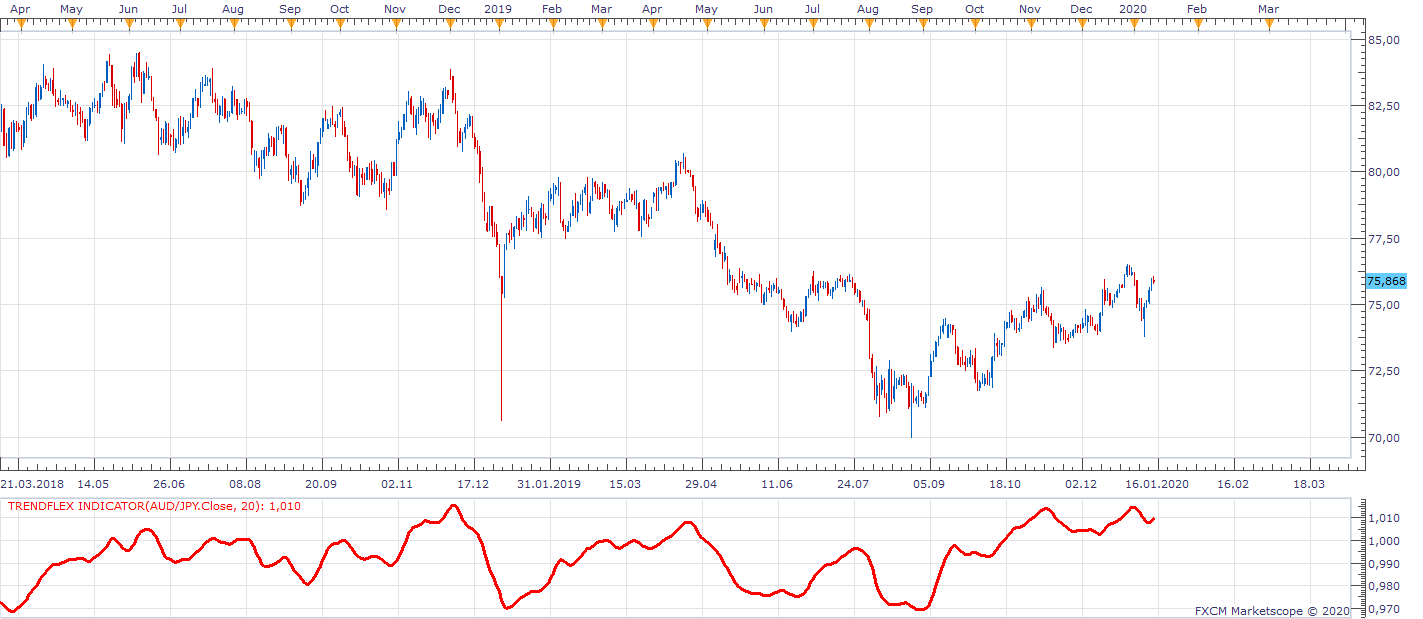Click the 24.07 date label
This screenshot has width=1423, height=619.
tap(853, 484)
